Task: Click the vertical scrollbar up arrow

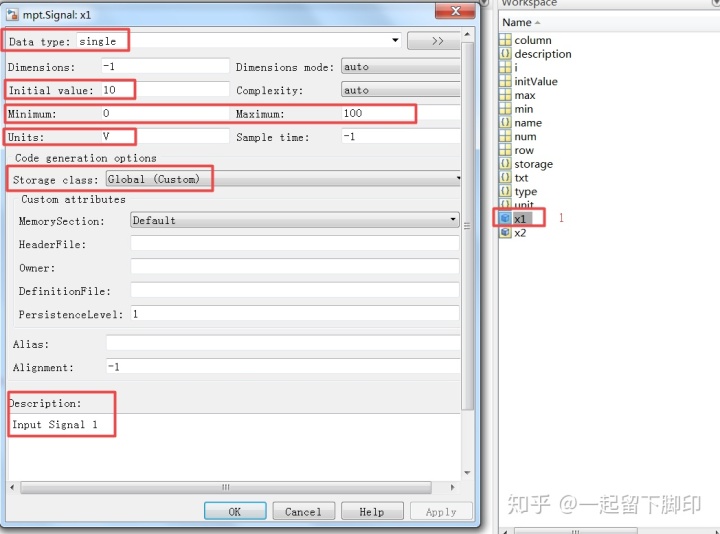Action: point(467,34)
